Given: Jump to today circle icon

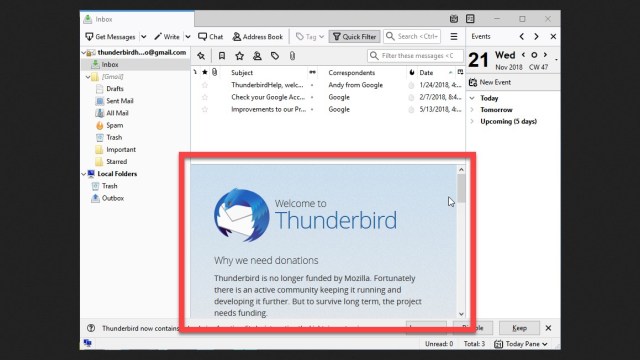Looking at the screenshot, I should click(x=534, y=55).
